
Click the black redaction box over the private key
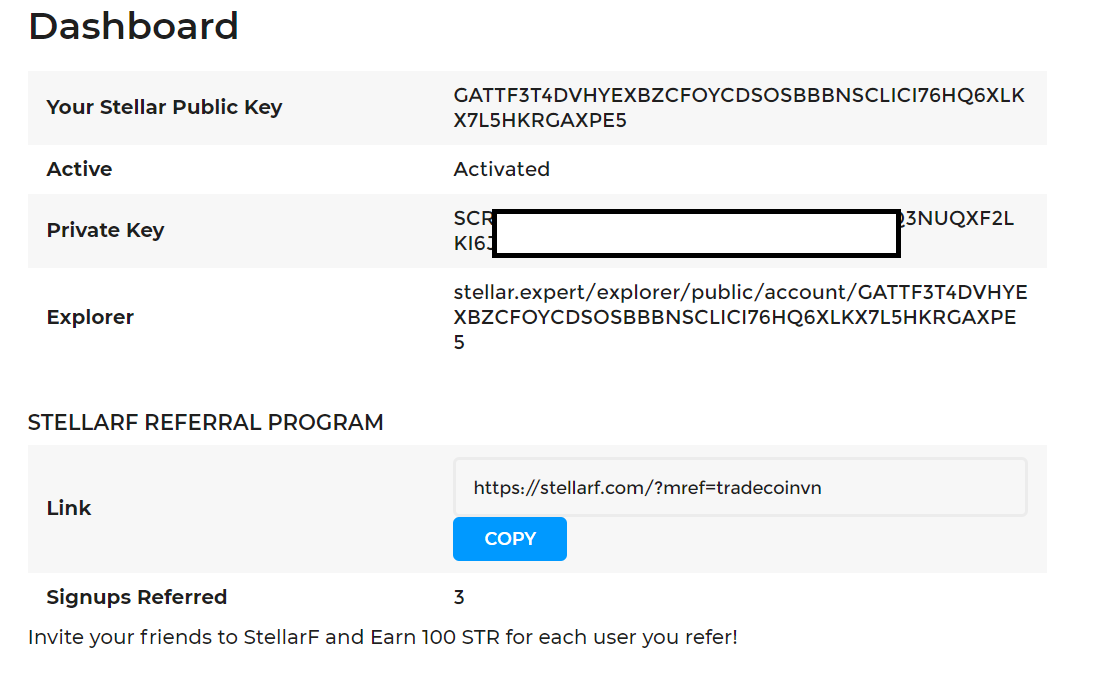[x=696, y=233]
